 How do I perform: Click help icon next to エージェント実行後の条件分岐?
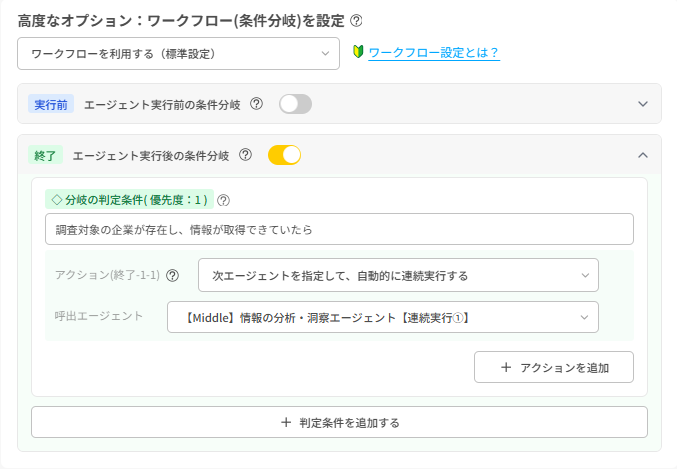point(245,155)
